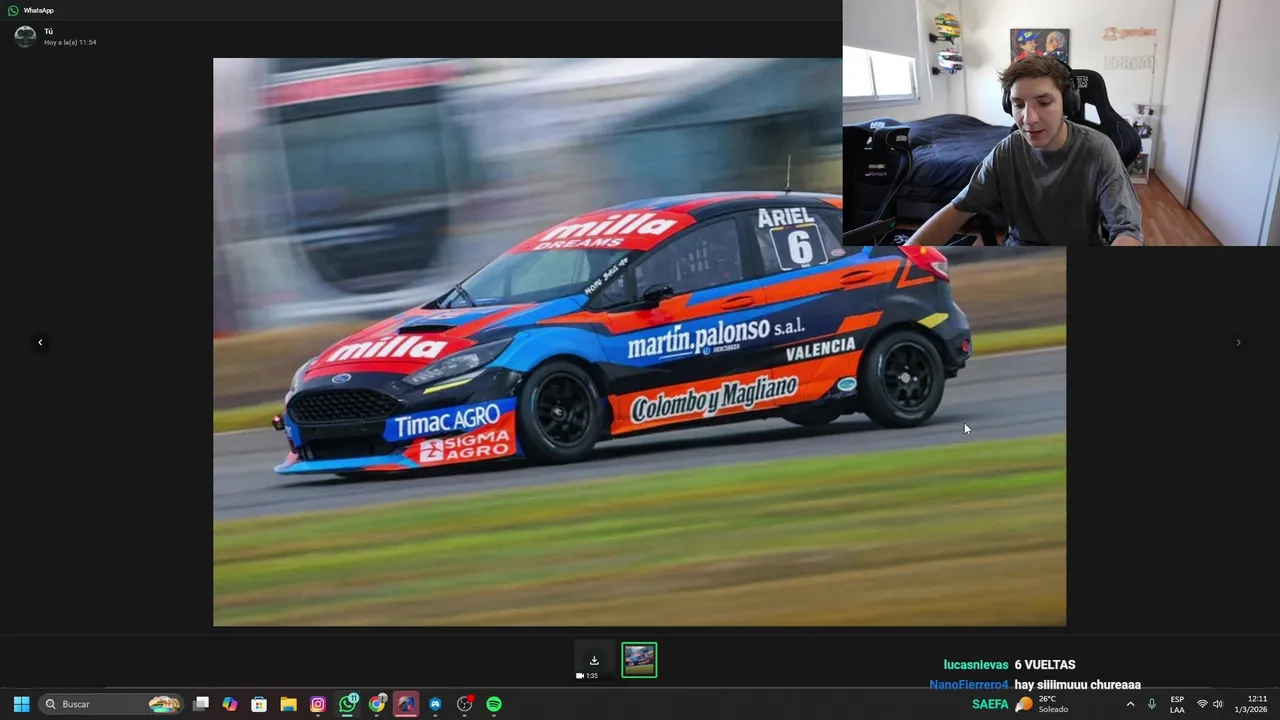Viewport: 1280px width, 720px height.
Task: Click the sender name 'Tú' in the viewer header
Action: [48, 31]
